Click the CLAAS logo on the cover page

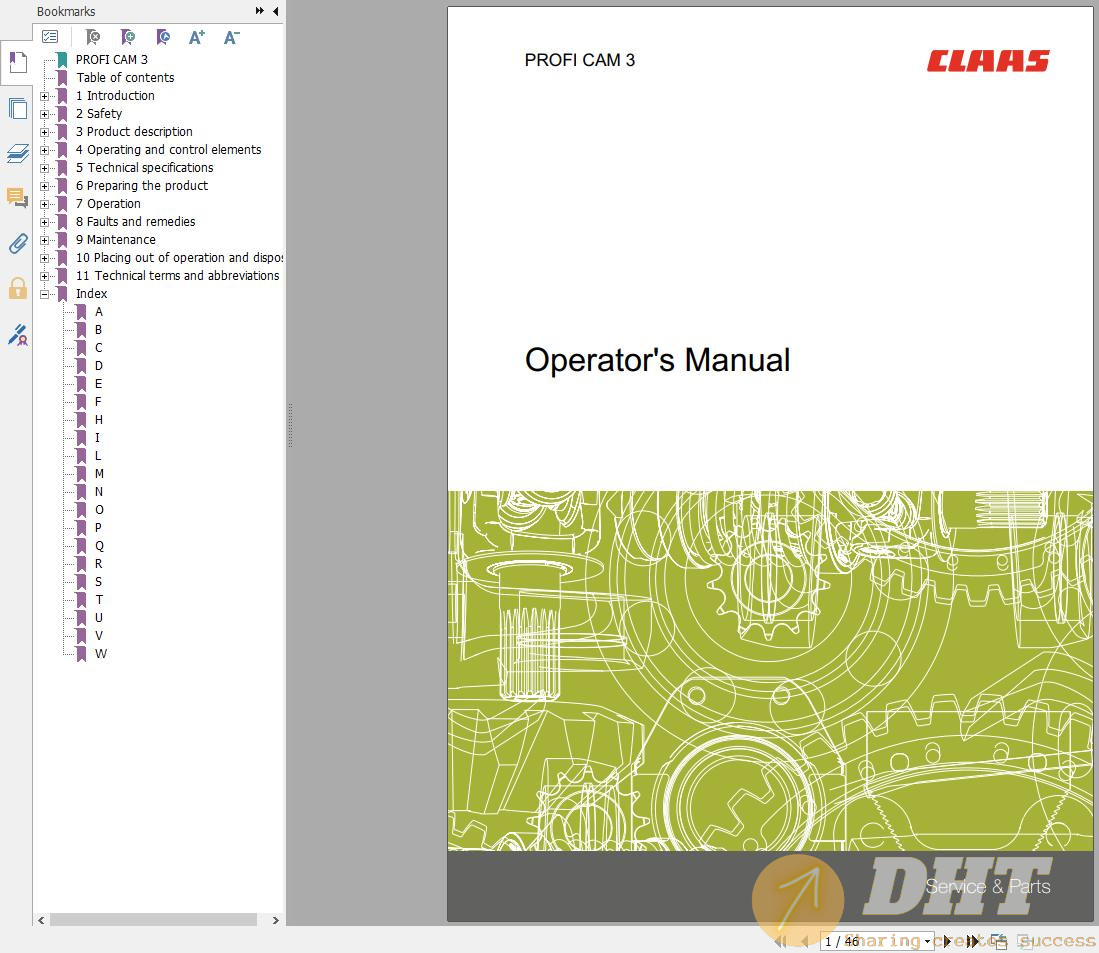tap(988, 61)
